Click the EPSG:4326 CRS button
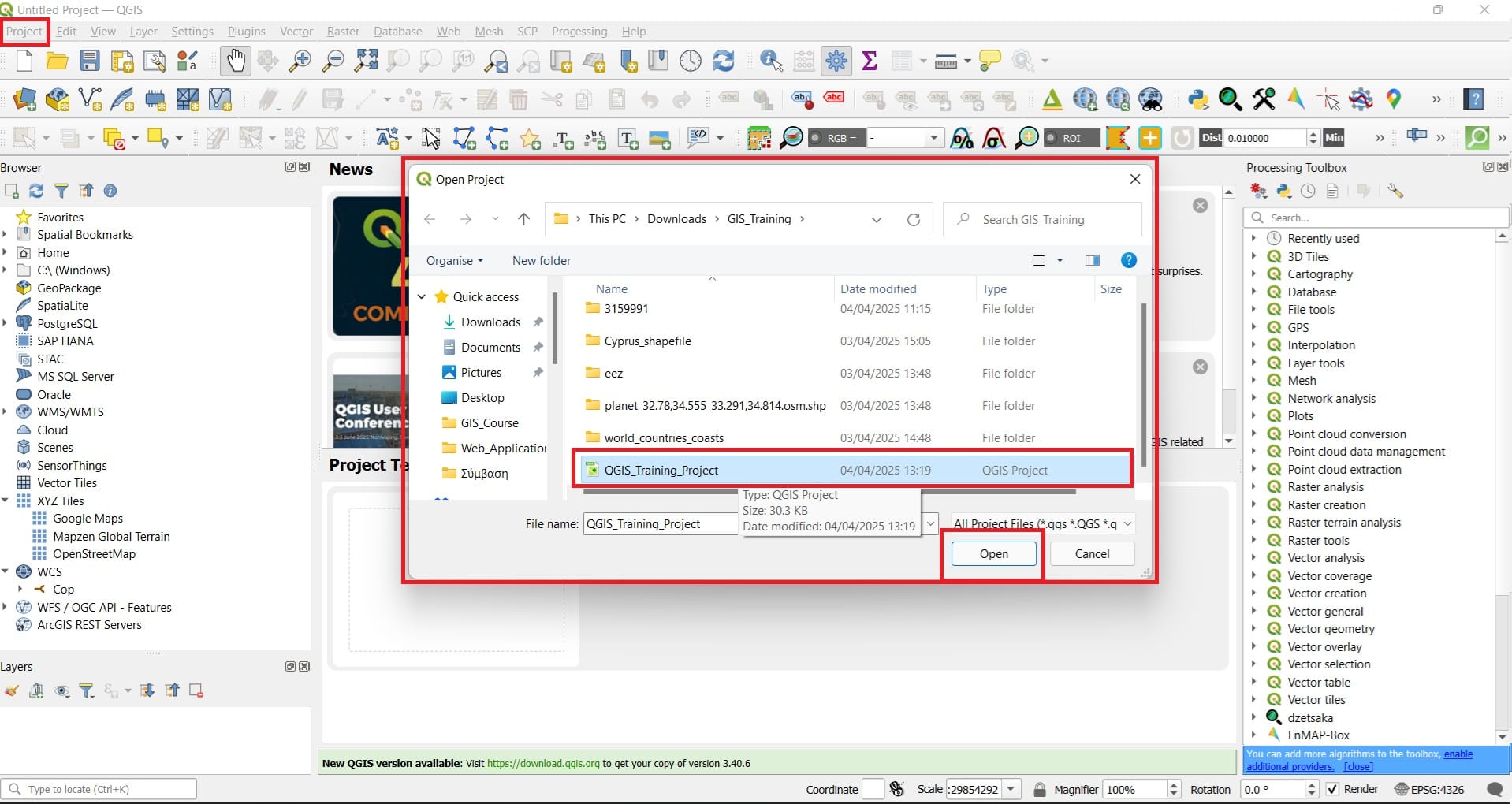The width and height of the screenshot is (1512, 804). coord(1429,789)
